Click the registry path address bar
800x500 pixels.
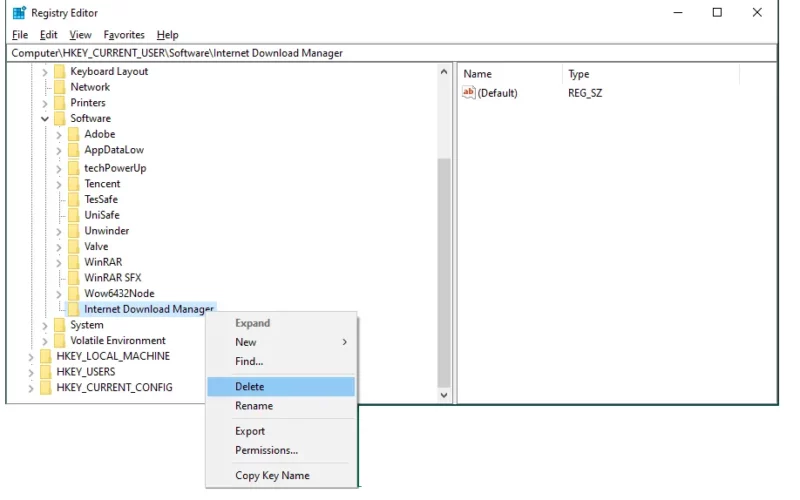(x=391, y=53)
